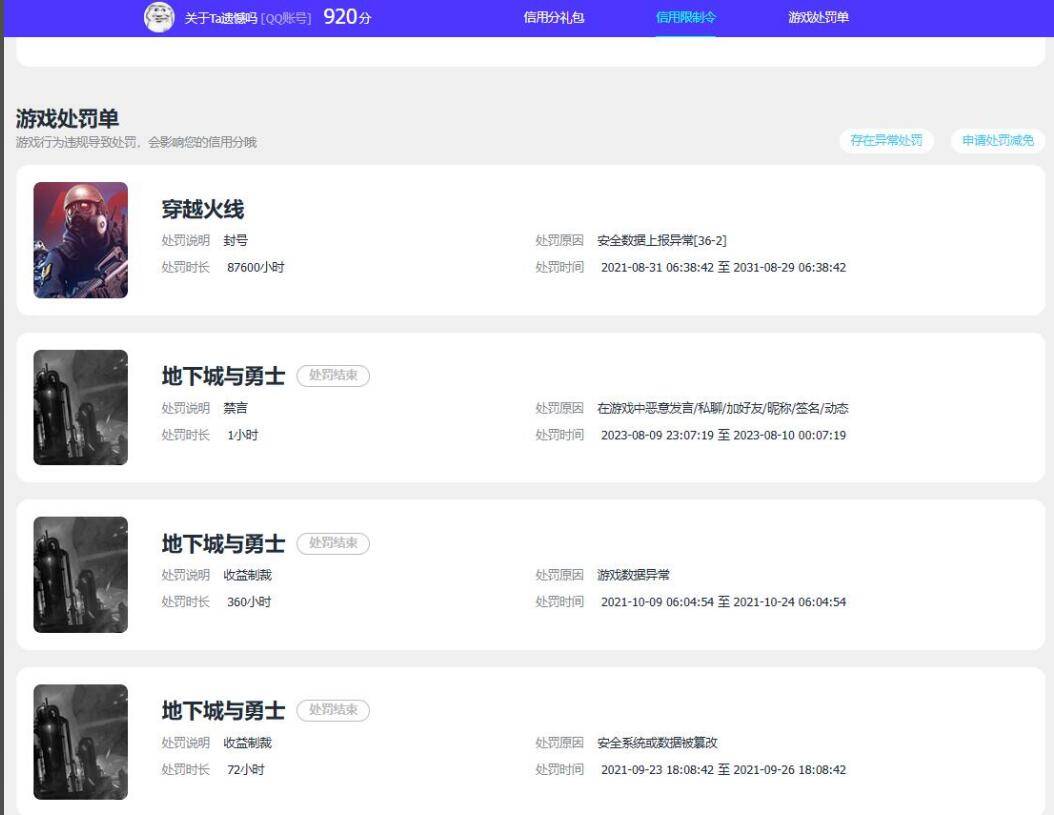Expand the 禁言 penalty entry

(x=527, y=407)
